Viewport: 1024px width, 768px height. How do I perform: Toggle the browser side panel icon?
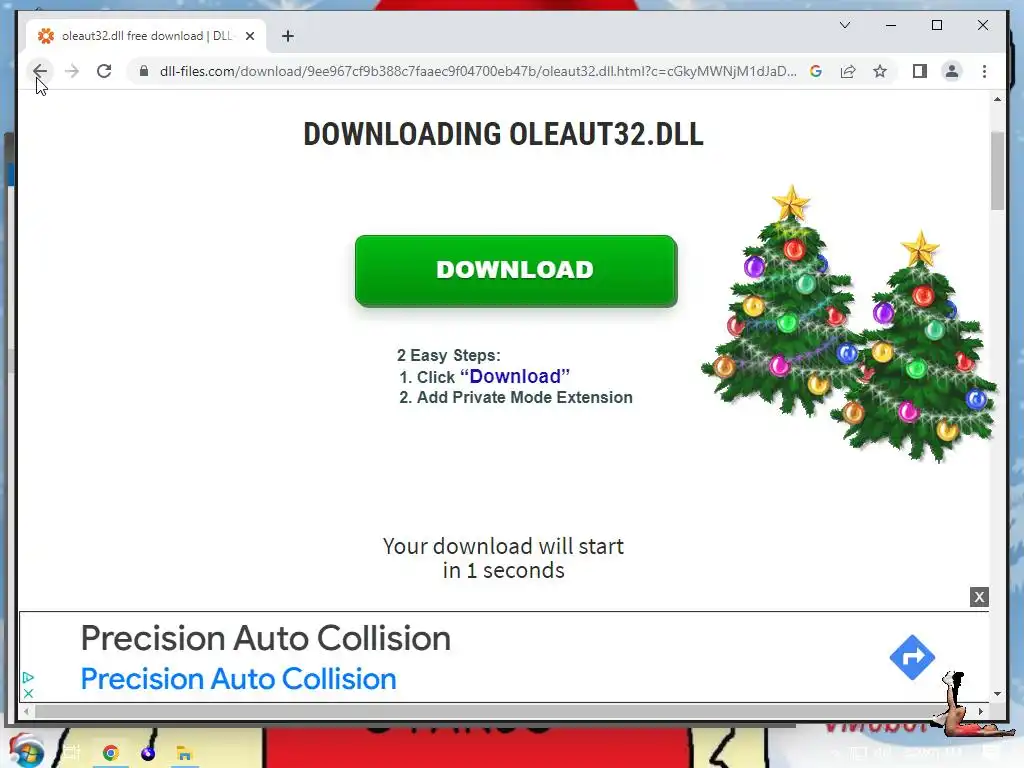pyautogui.click(x=920, y=71)
